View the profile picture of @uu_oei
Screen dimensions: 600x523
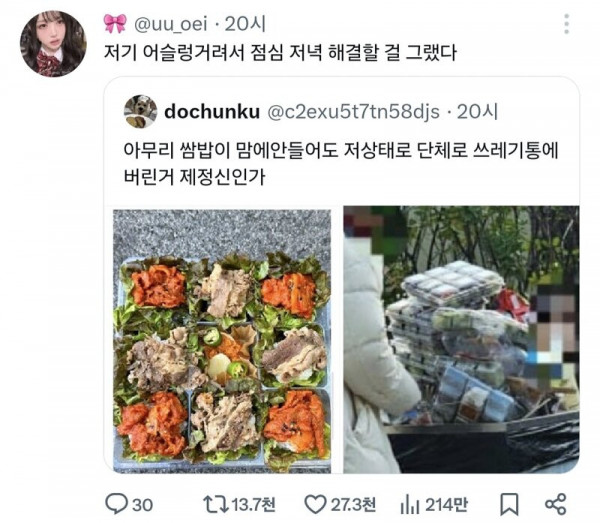tap(53, 44)
